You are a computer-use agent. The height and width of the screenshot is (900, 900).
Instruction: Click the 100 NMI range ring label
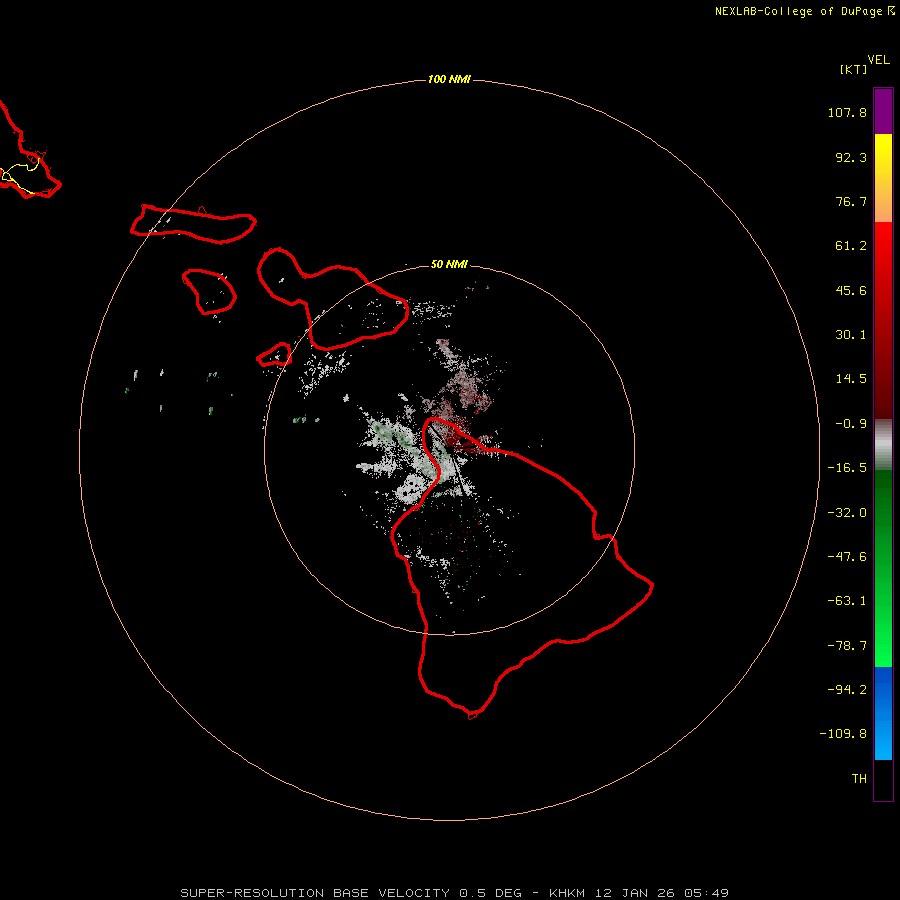click(449, 79)
